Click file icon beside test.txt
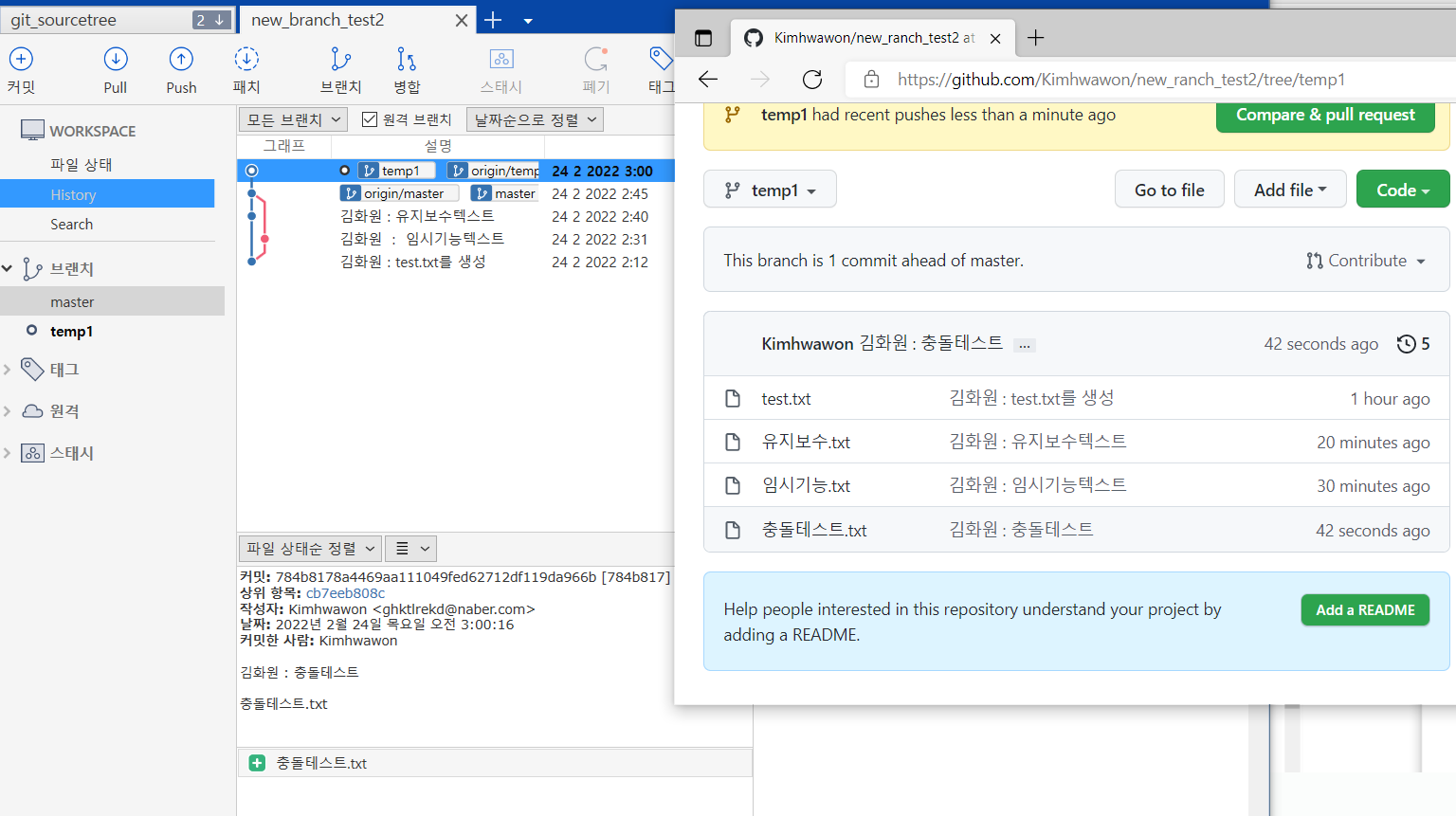Screen dimensions: 1456x816 point(733,398)
